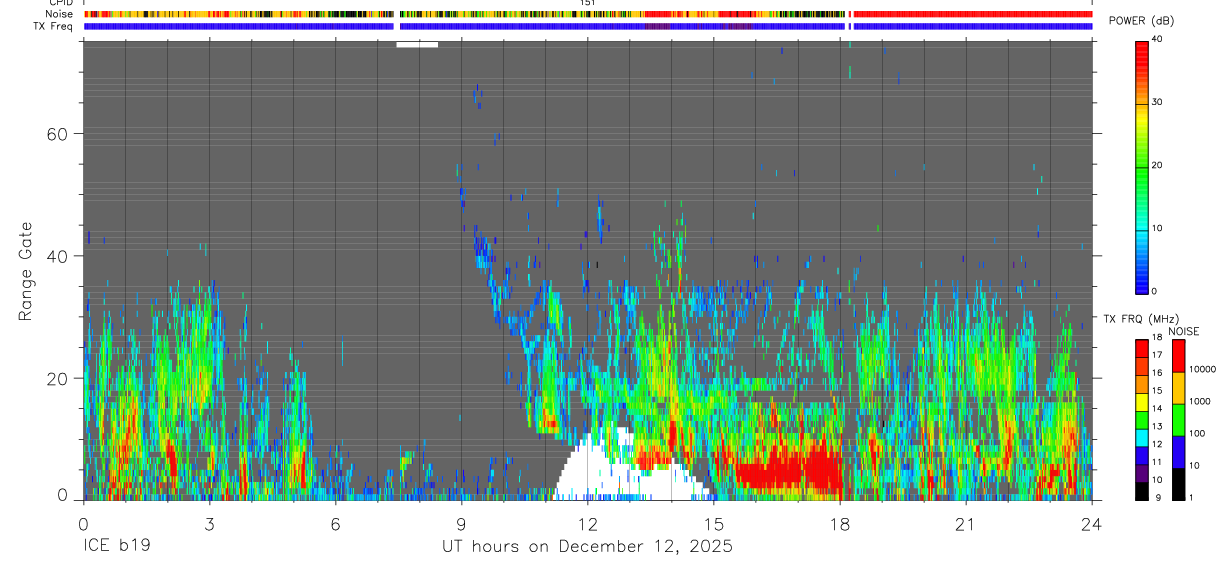Click the ICE b19 radar label
This screenshot has height=567, width=1228.
click(x=115, y=547)
